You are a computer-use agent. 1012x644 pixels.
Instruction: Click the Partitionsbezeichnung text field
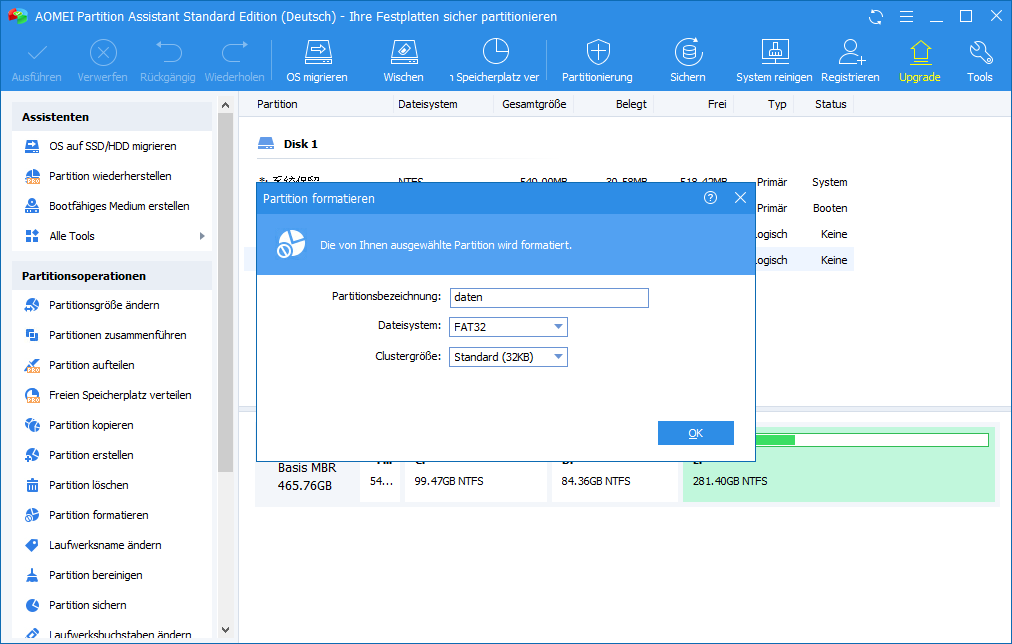(x=548, y=297)
